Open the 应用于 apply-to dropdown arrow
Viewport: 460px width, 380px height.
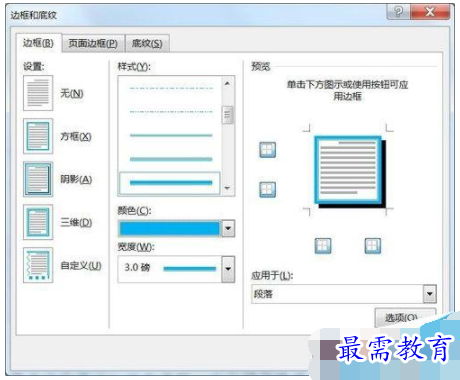(430, 294)
